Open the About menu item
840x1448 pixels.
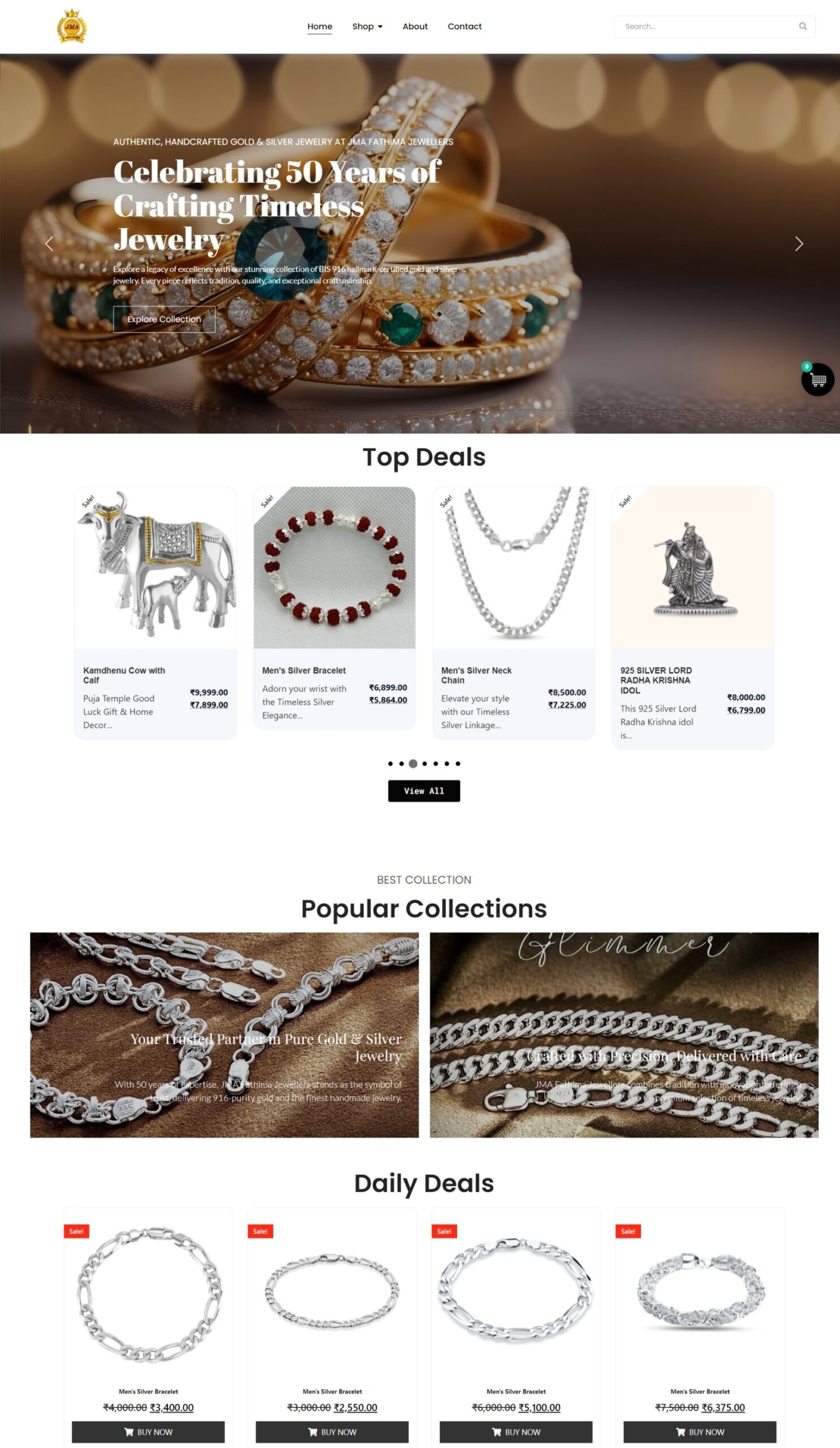pos(415,27)
